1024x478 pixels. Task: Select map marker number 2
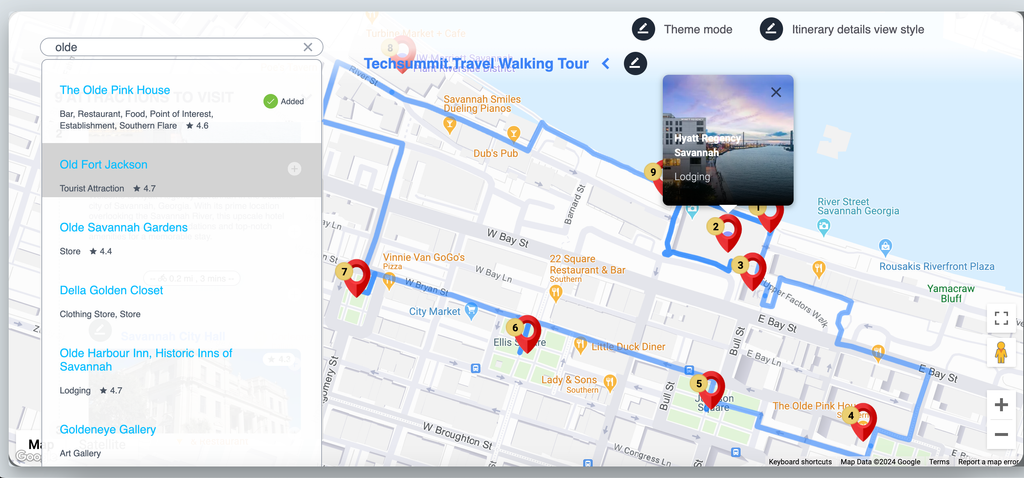(728, 234)
